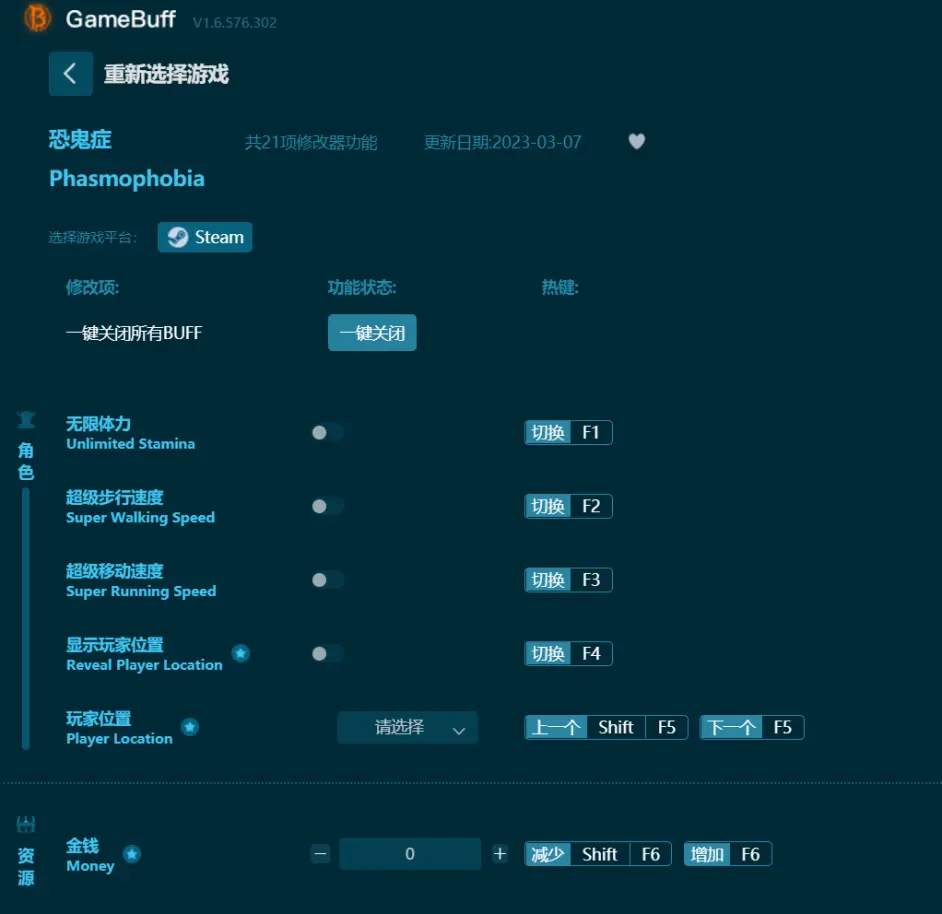The height and width of the screenshot is (914, 942).
Task: Click the Super Running Speed label
Action: pos(141,591)
